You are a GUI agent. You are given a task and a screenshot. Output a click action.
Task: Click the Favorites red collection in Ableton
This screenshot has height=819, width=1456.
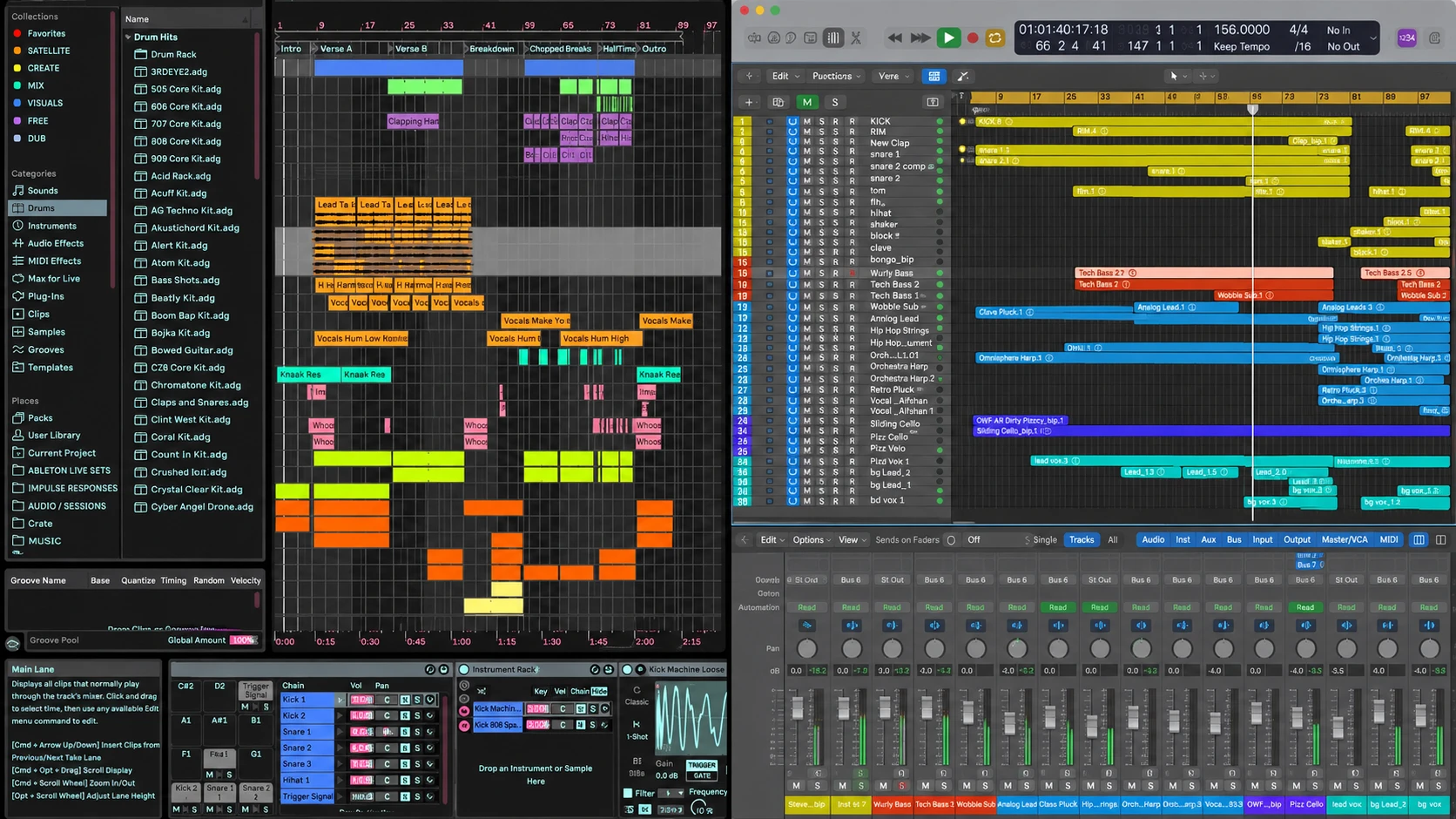point(46,33)
